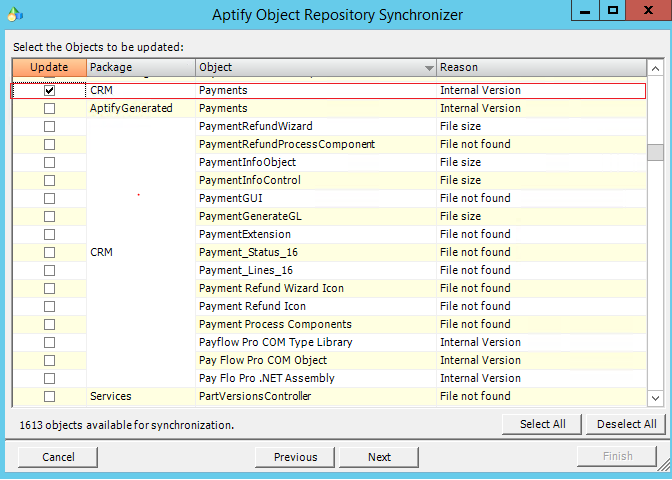Viewport: 672px width, 480px height.
Task: Click the scrollbar down arrow
Action: tap(655, 398)
